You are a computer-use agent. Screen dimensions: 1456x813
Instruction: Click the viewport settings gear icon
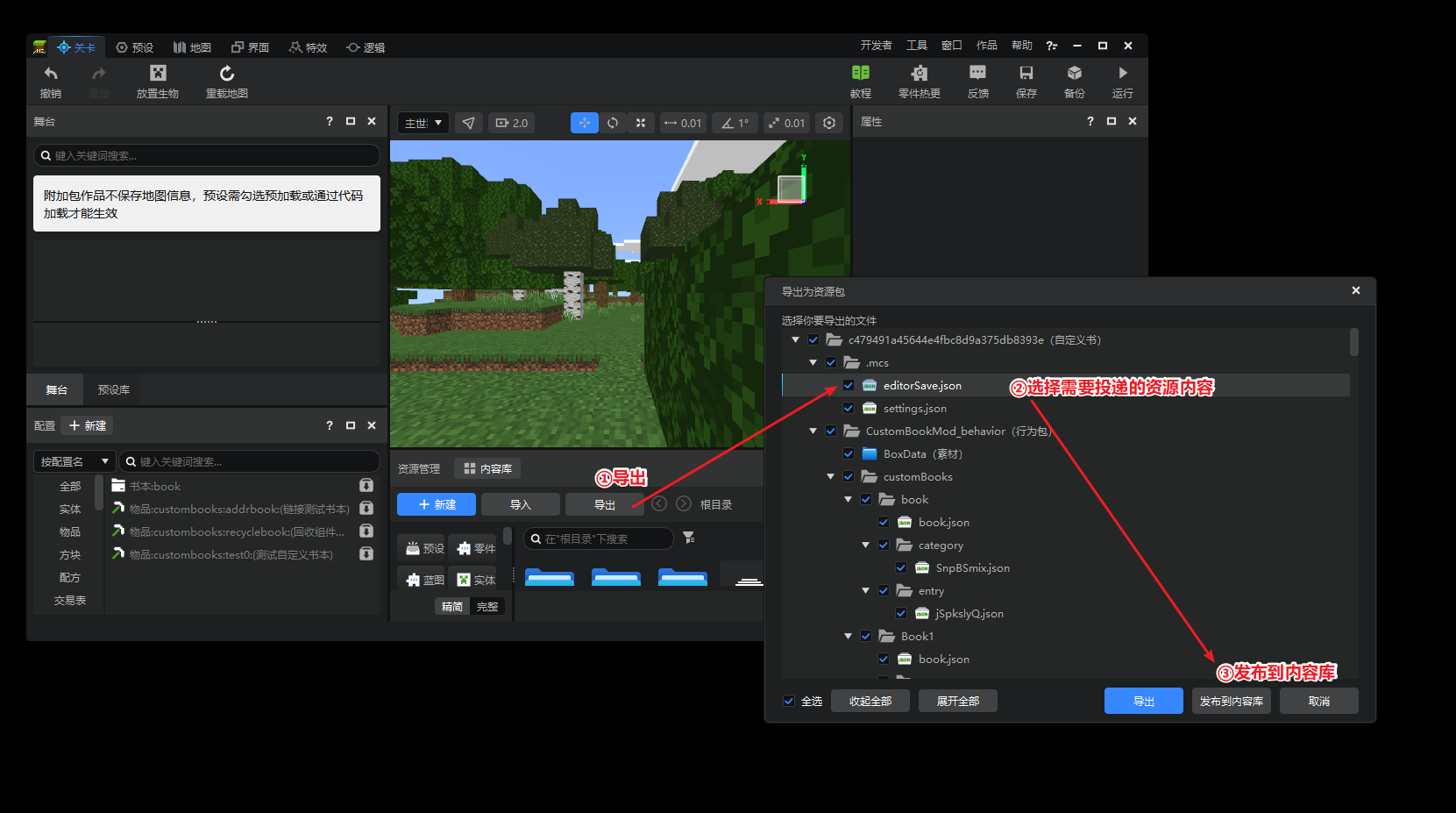click(x=829, y=123)
